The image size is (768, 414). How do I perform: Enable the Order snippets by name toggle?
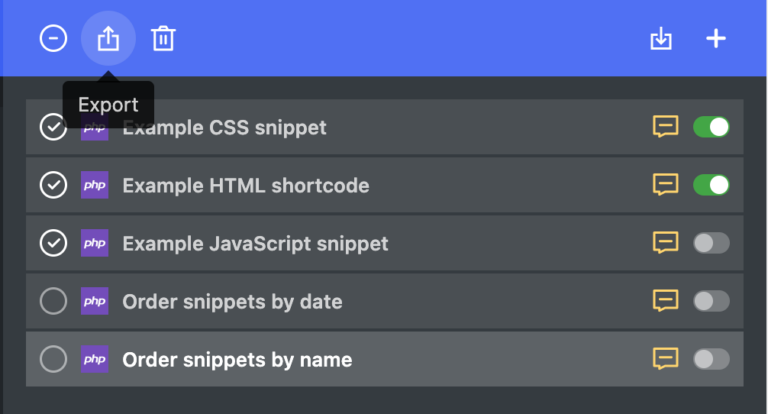pos(711,359)
